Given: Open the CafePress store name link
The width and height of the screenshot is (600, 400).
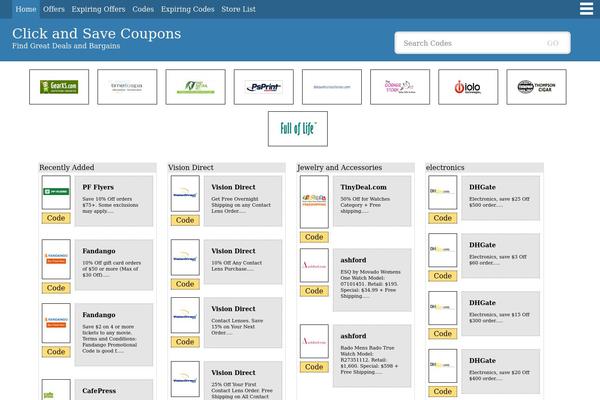Looking at the screenshot, I should tap(99, 391).
